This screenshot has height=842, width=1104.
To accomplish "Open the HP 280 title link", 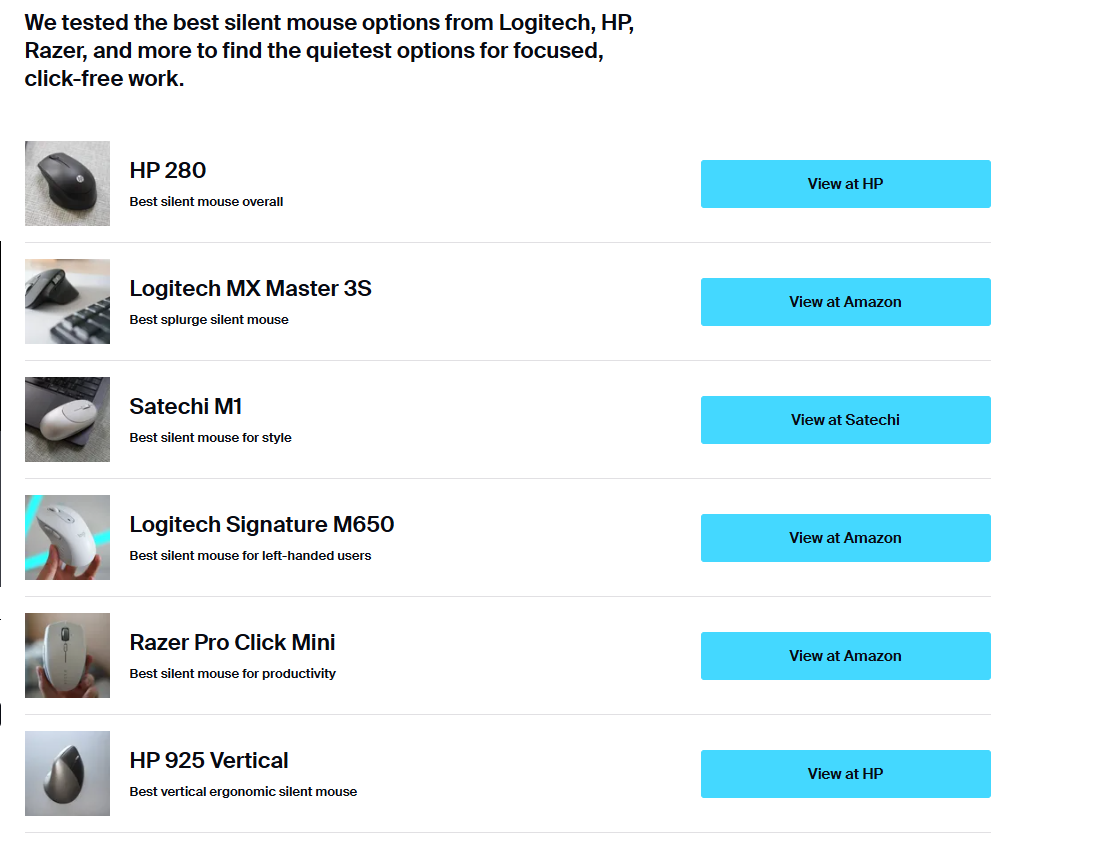I will [x=168, y=171].
